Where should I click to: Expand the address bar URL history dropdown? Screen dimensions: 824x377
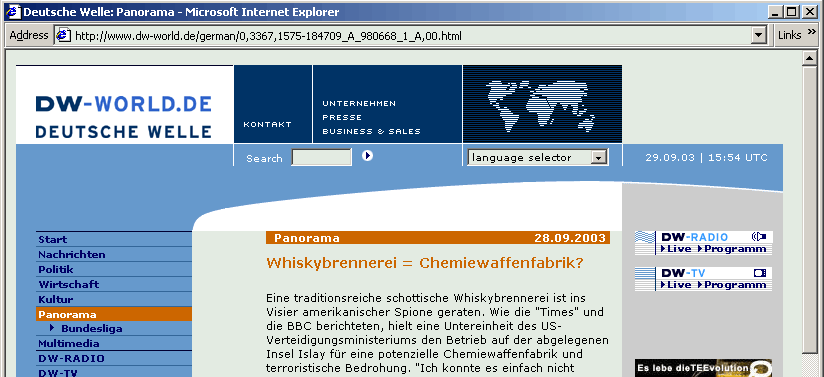pyautogui.click(x=758, y=36)
